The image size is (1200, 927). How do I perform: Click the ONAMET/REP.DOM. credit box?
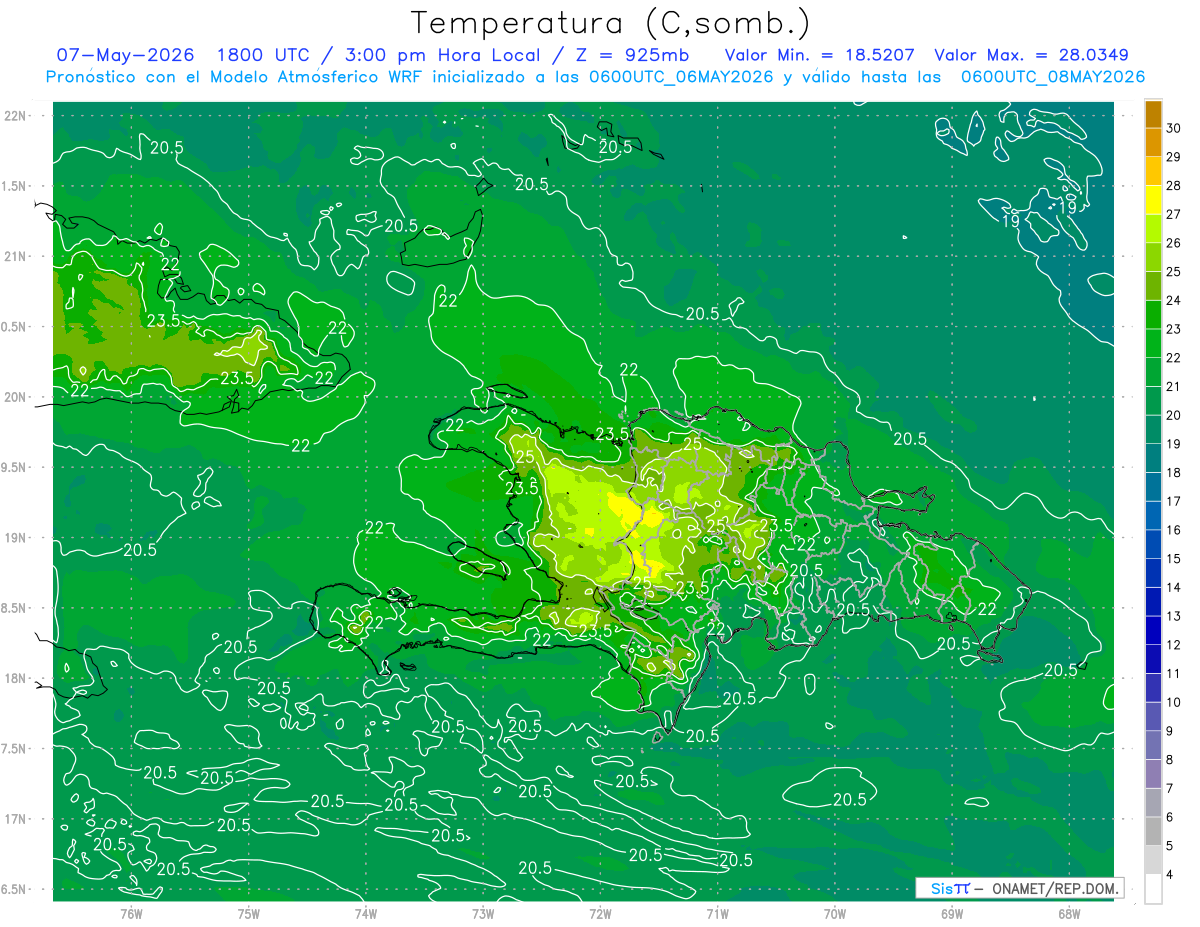tap(1019, 888)
